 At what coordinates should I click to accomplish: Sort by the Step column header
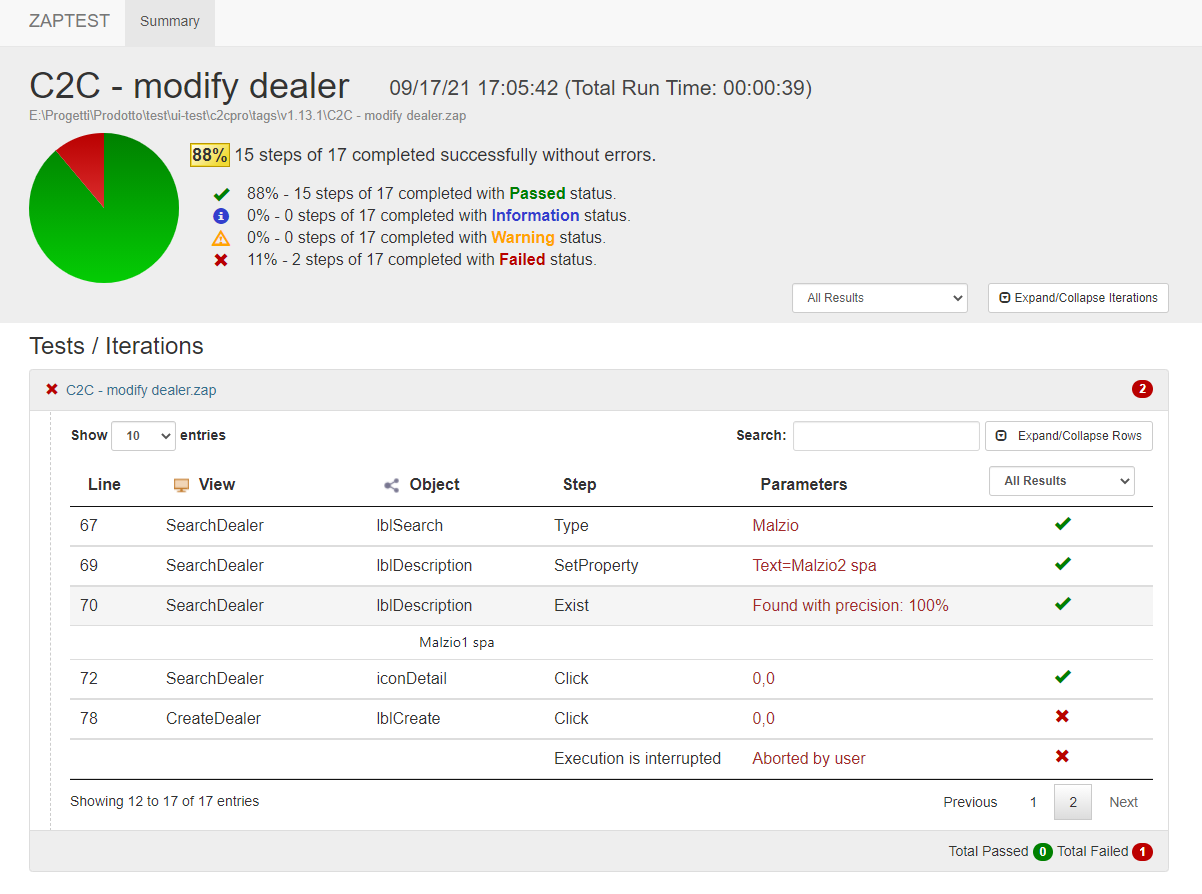pos(580,485)
